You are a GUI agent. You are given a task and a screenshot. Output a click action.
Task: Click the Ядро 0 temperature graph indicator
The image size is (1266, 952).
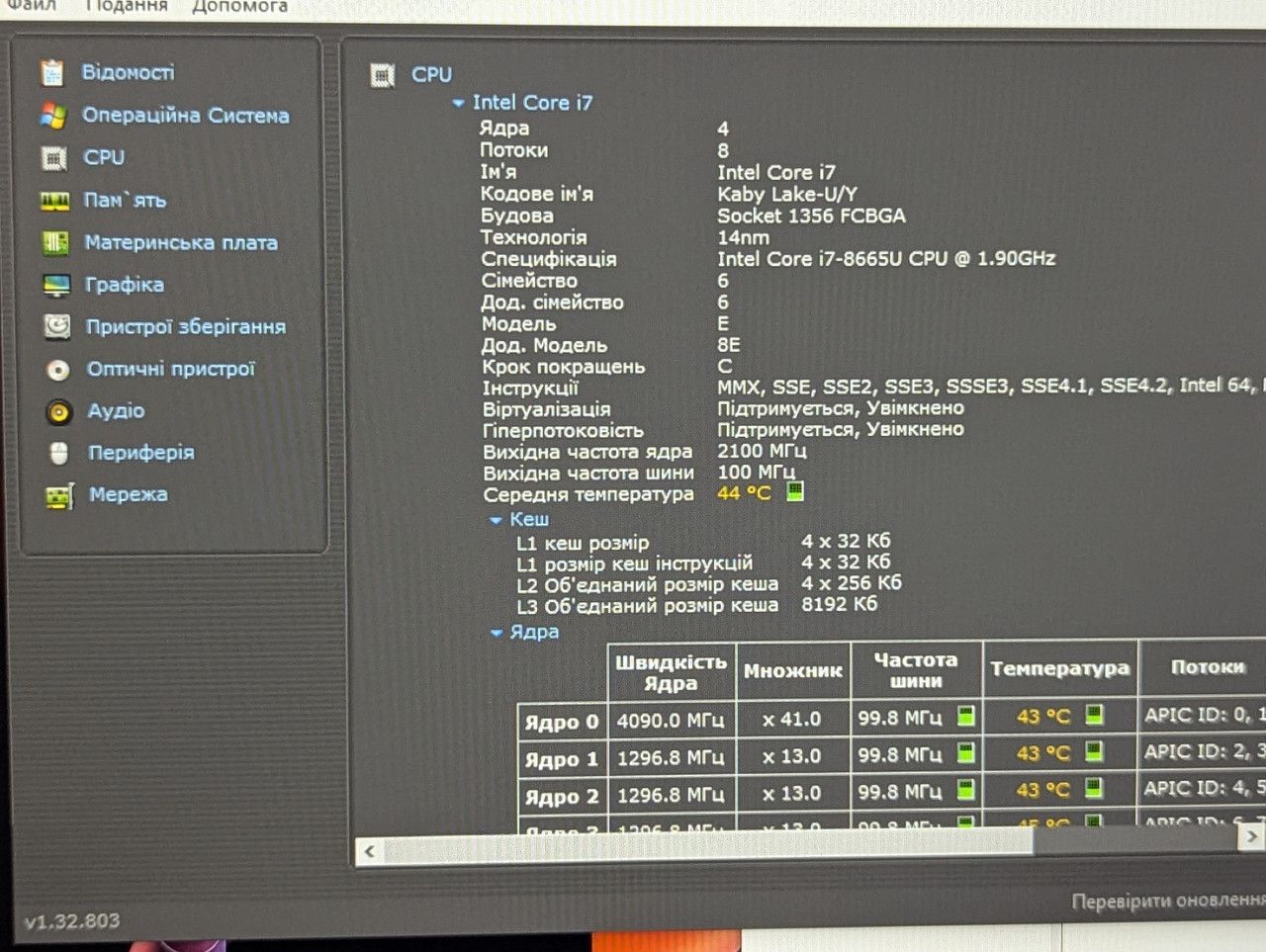click(x=1094, y=715)
